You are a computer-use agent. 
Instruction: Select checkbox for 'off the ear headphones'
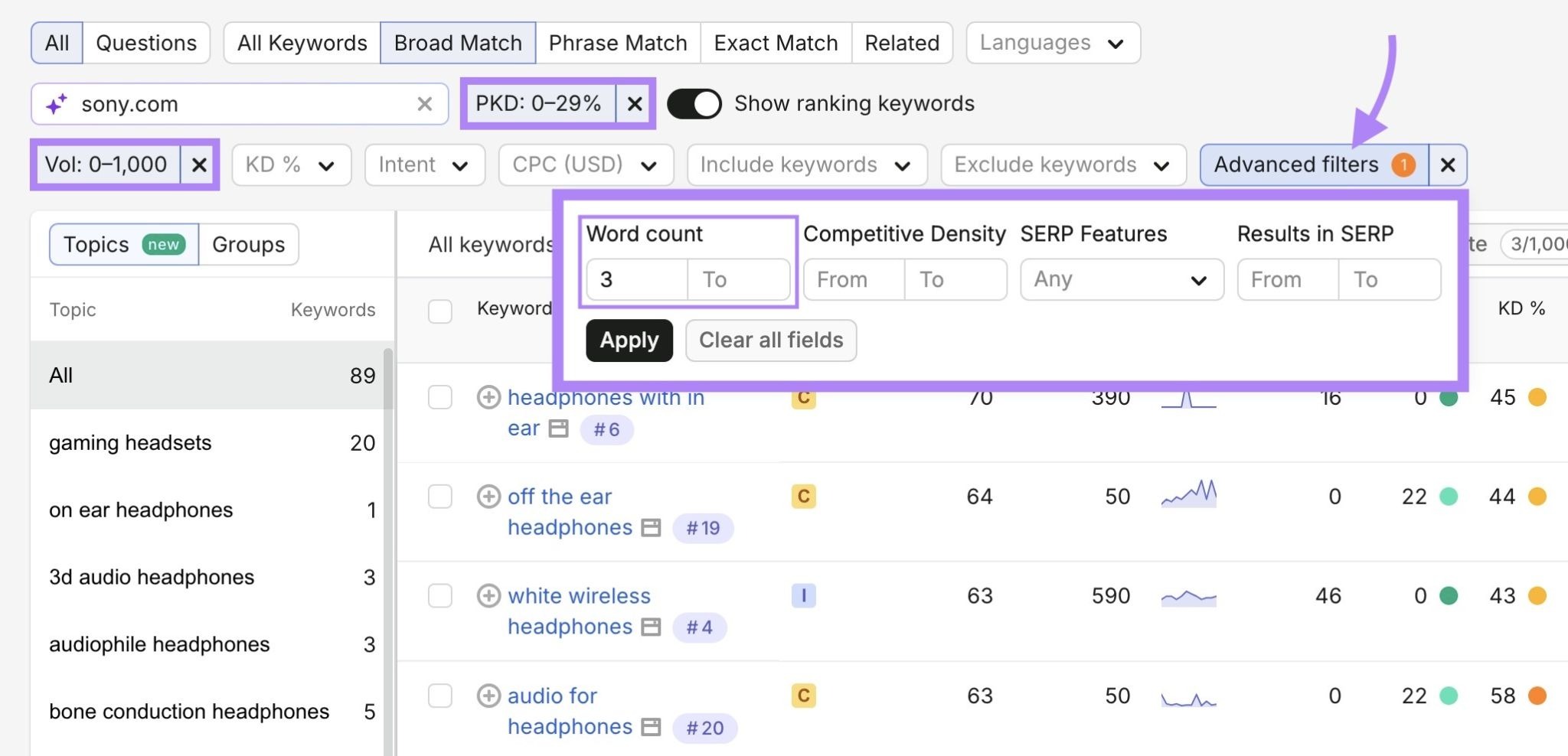(x=440, y=497)
